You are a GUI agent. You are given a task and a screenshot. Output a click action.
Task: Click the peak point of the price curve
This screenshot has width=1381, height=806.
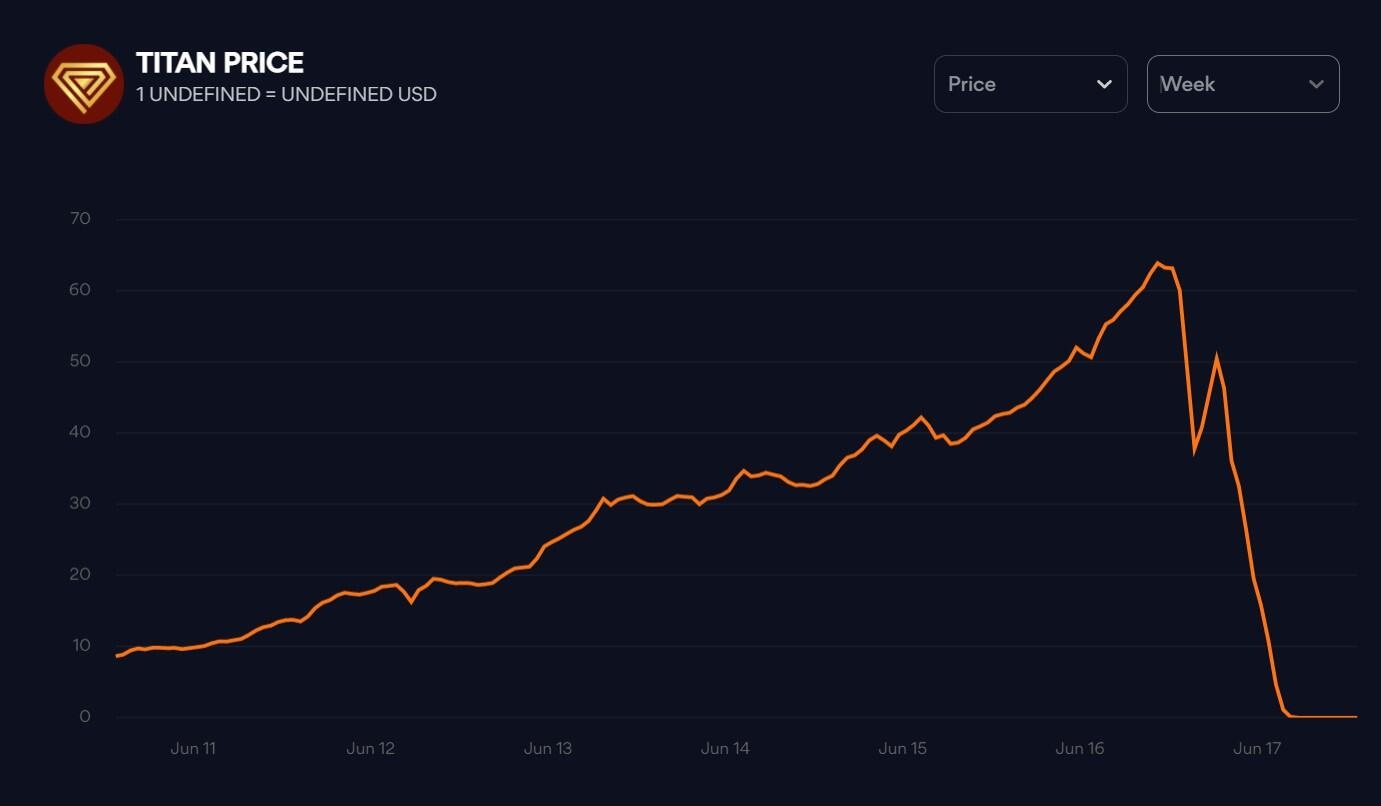click(1160, 263)
